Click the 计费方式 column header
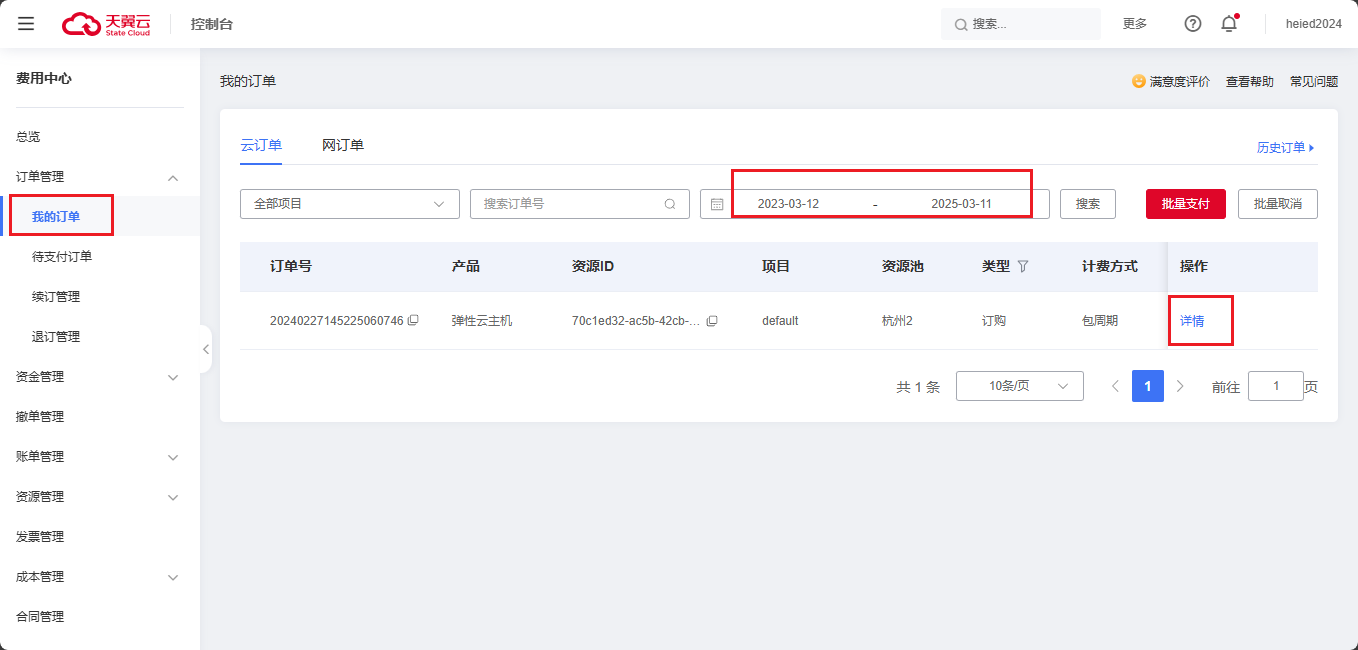The height and width of the screenshot is (650, 1358). pyautogui.click(x=1110, y=266)
